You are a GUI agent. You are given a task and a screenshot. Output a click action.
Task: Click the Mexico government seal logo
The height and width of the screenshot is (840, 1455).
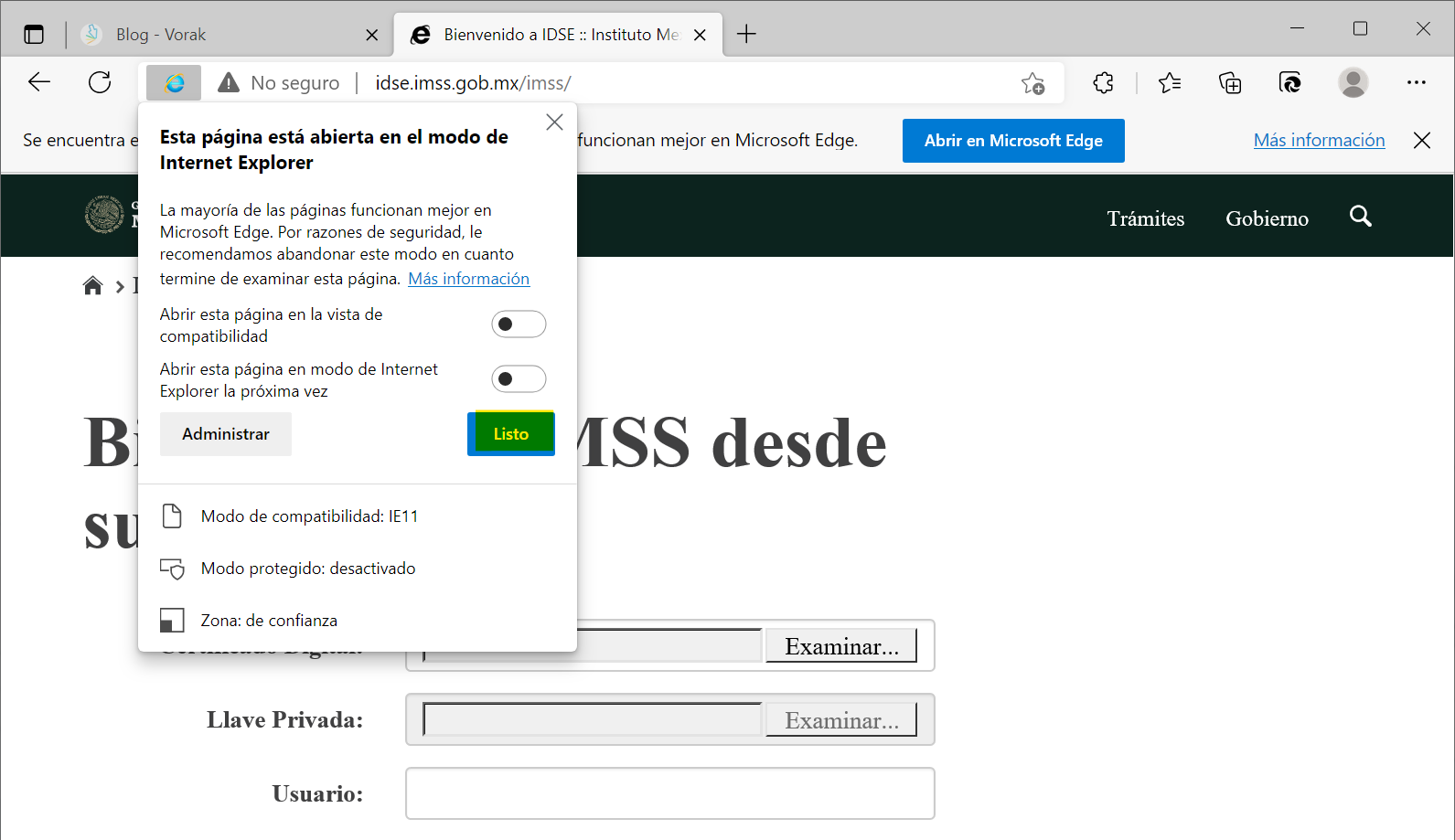pos(104,215)
